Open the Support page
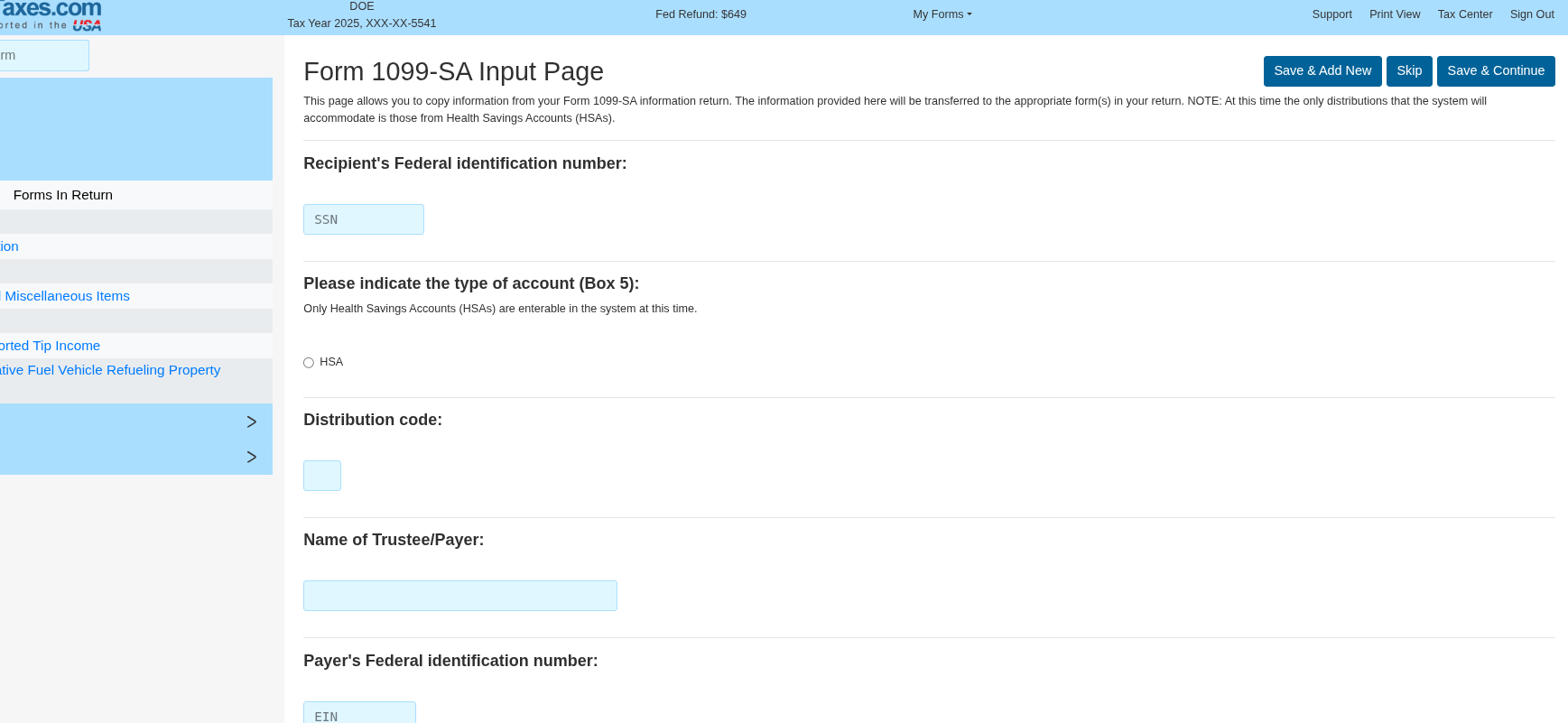This screenshot has height=723, width=1568. (x=1331, y=14)
